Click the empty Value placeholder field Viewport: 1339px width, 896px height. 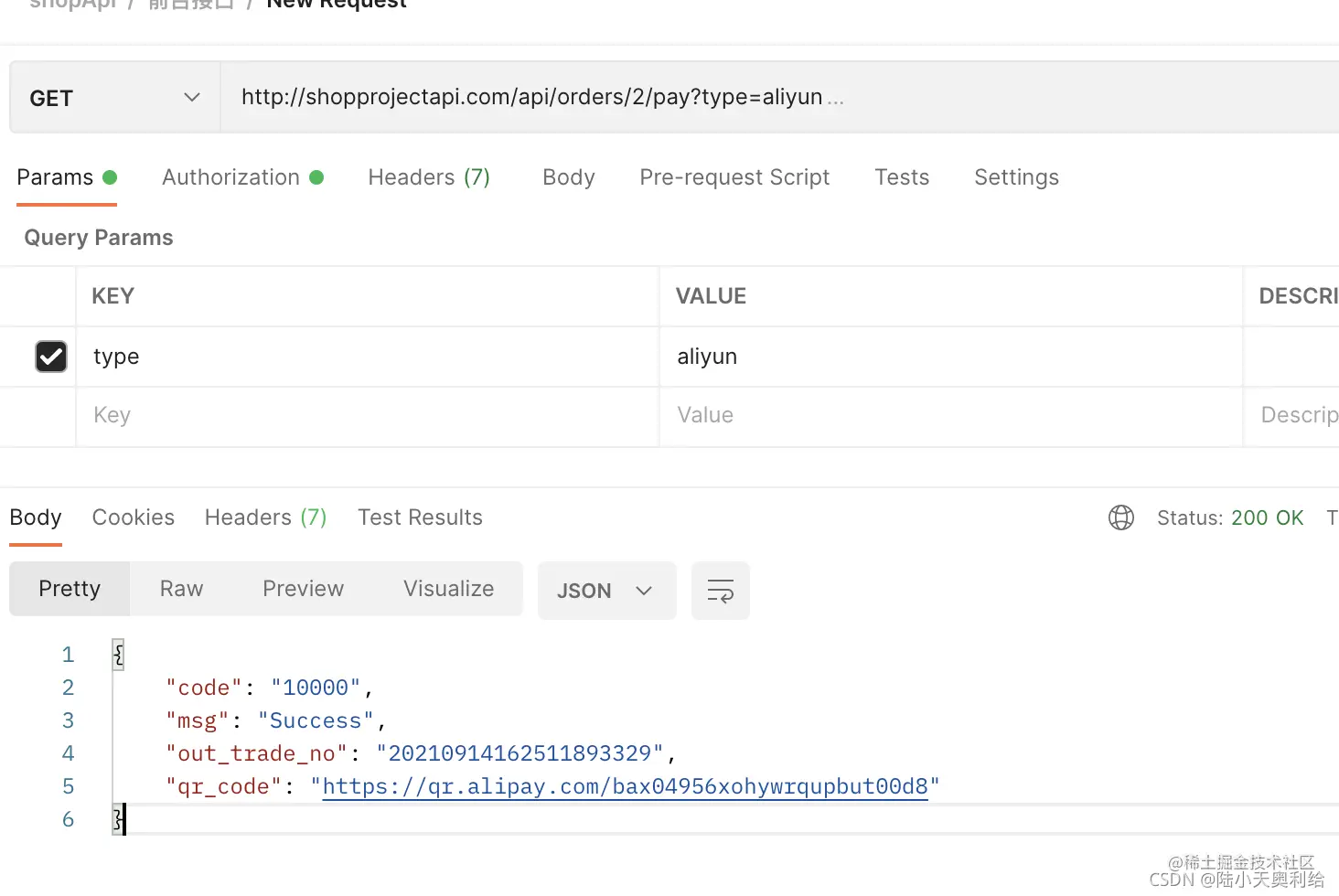(x=950, y=416)
